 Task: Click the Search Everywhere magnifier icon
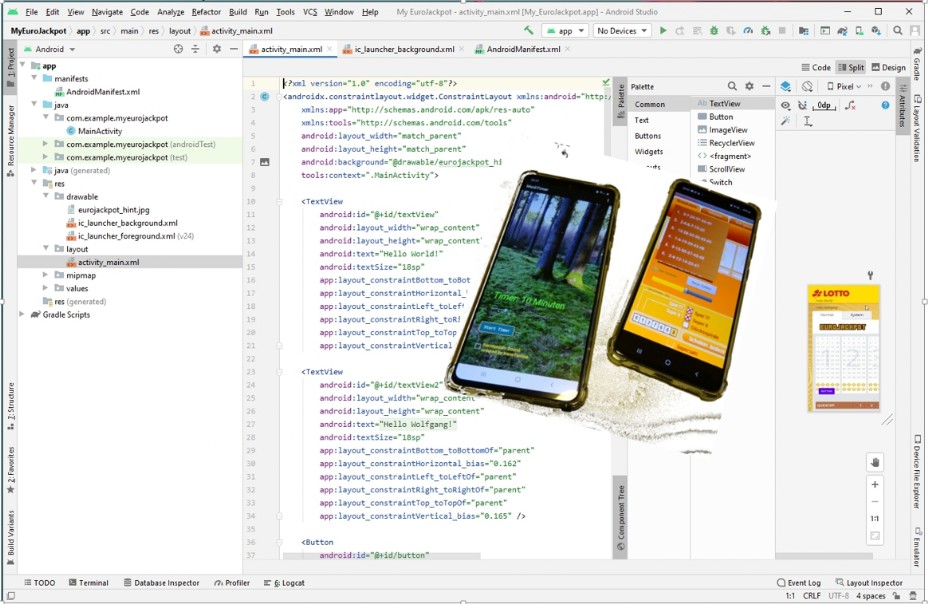898,31
